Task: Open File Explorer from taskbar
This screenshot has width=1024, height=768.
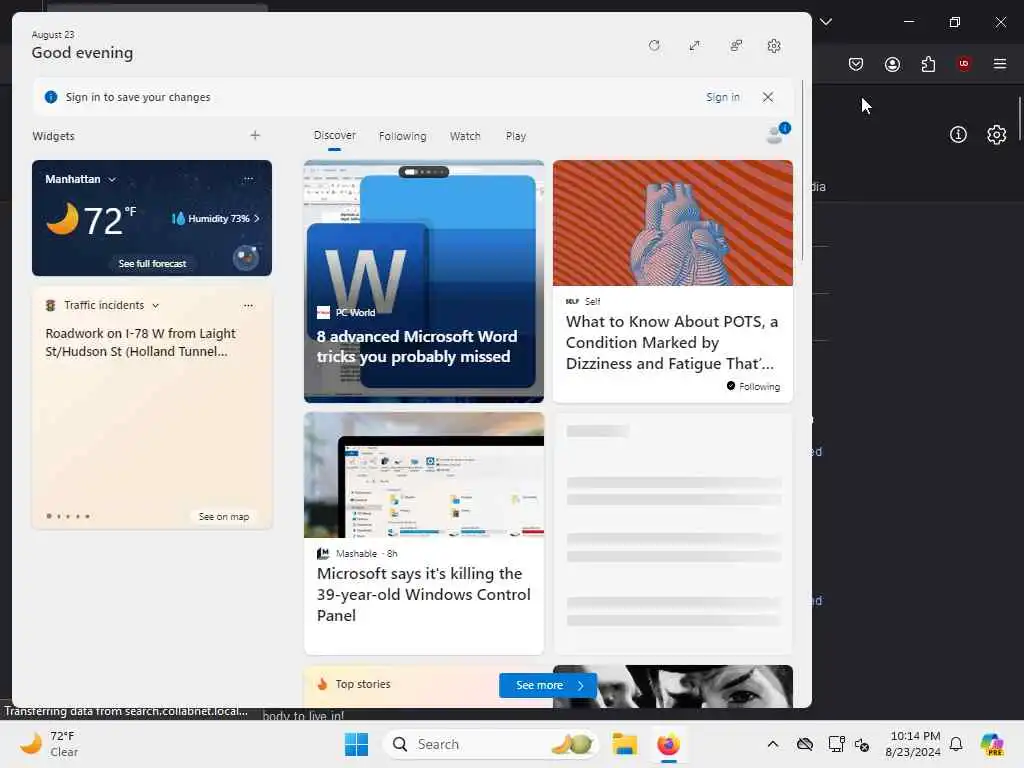Action: pos(624,744)
